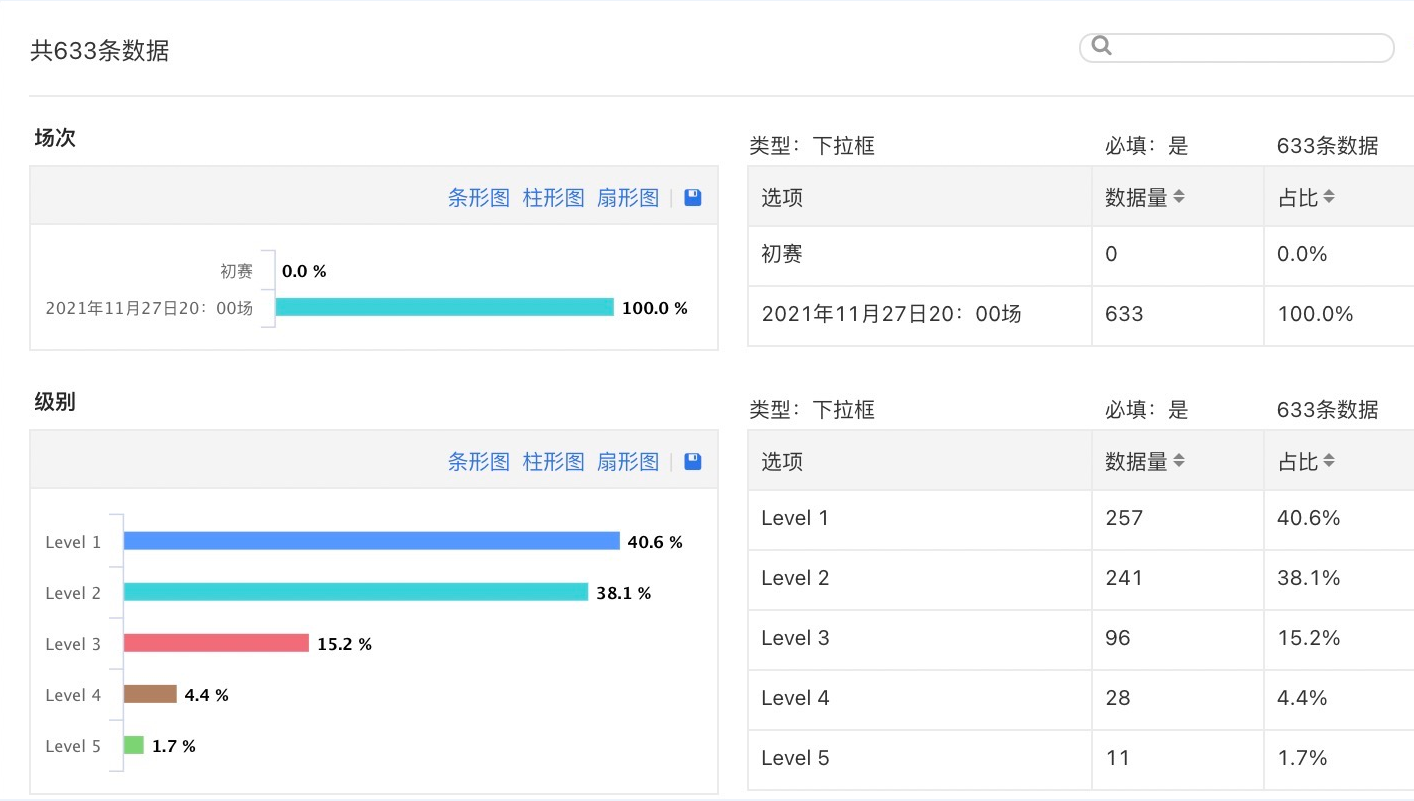Click the 选项 header in 场次 table
Screen dimensions: 1414x801
782,198
